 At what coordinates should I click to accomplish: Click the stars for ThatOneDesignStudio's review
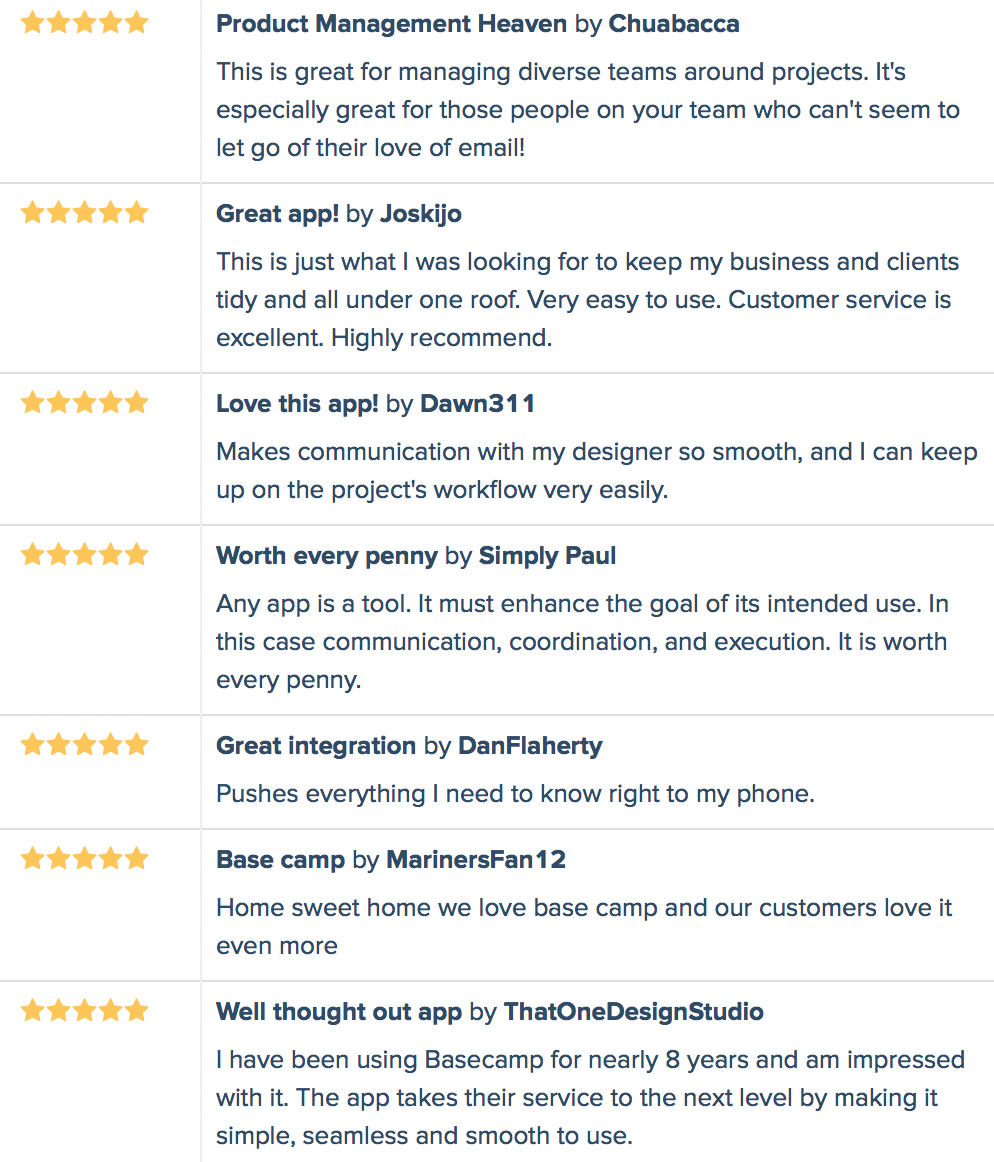click(x=85, y=1011)
